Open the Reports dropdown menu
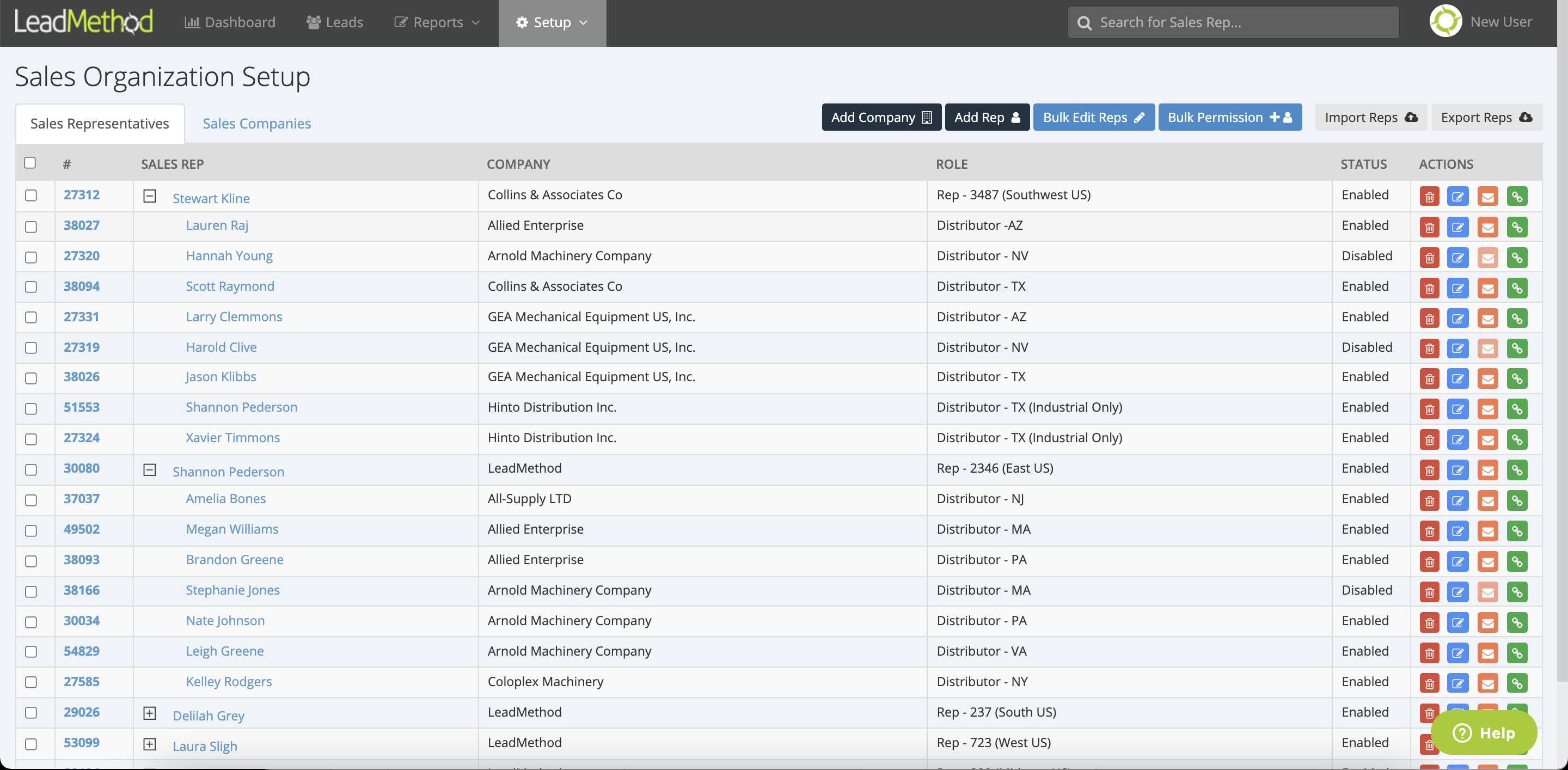 click(x=436, y=22)
